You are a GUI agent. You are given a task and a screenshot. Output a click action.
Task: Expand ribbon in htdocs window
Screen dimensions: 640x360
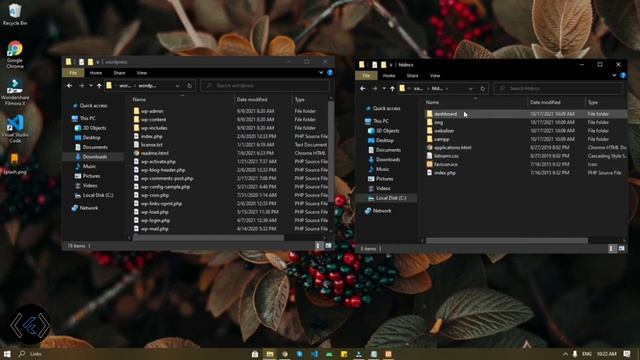614,76
